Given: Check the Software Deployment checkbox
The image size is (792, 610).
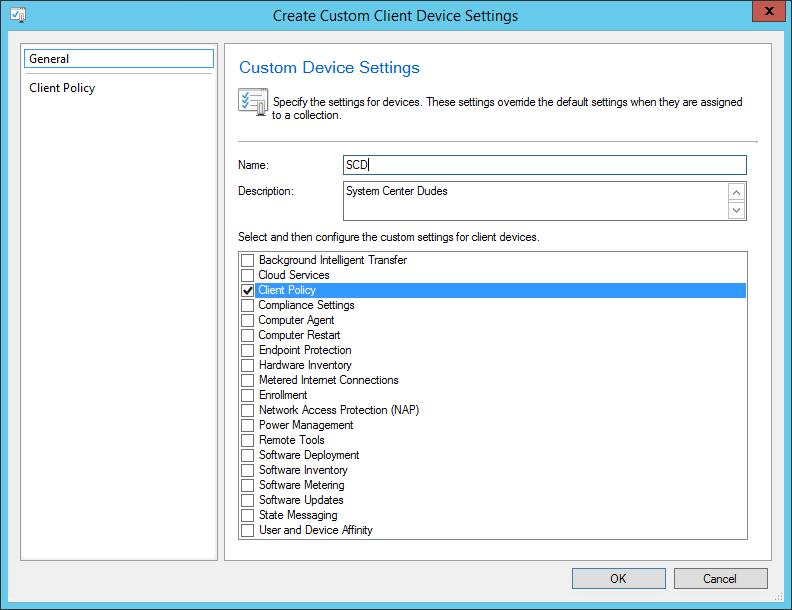Looking at the screenshot, I should 248,455.
